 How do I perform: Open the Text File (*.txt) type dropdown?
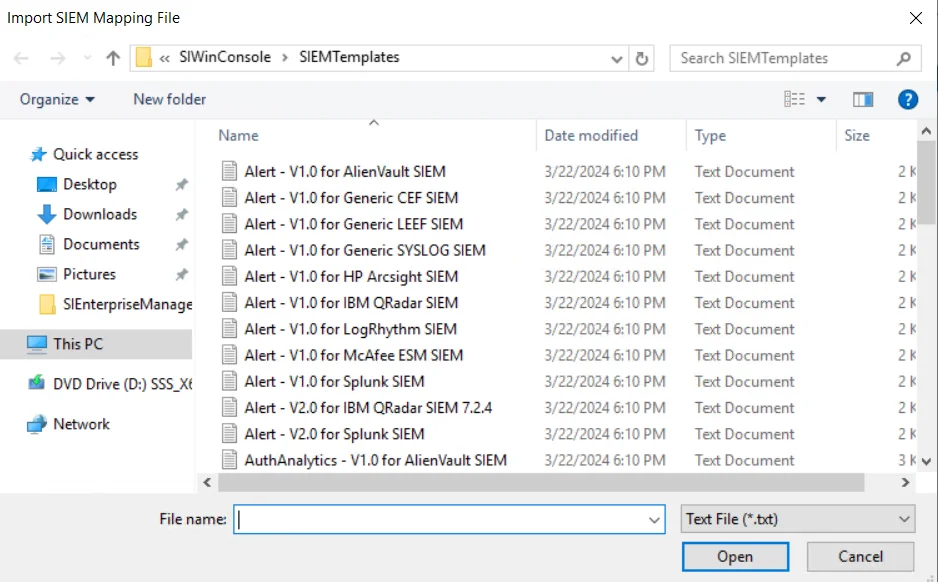pos(797,519)
